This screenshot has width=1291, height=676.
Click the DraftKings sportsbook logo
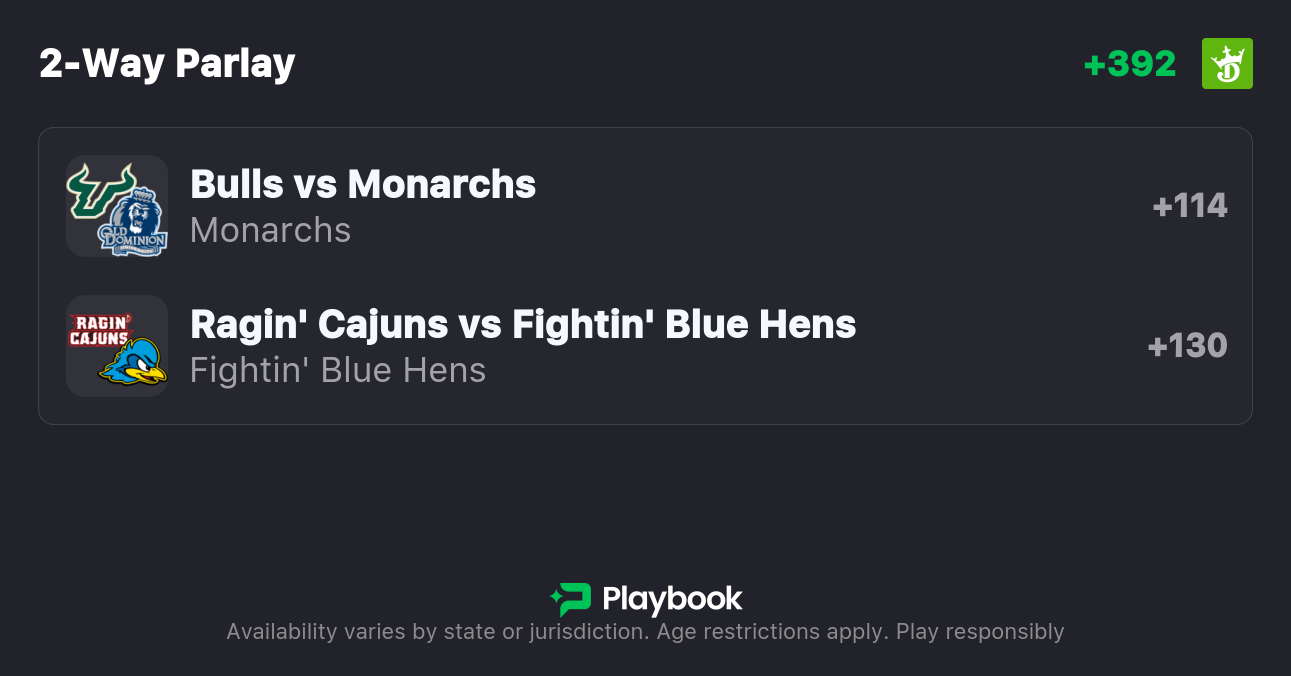click(x=1227, y=64)
